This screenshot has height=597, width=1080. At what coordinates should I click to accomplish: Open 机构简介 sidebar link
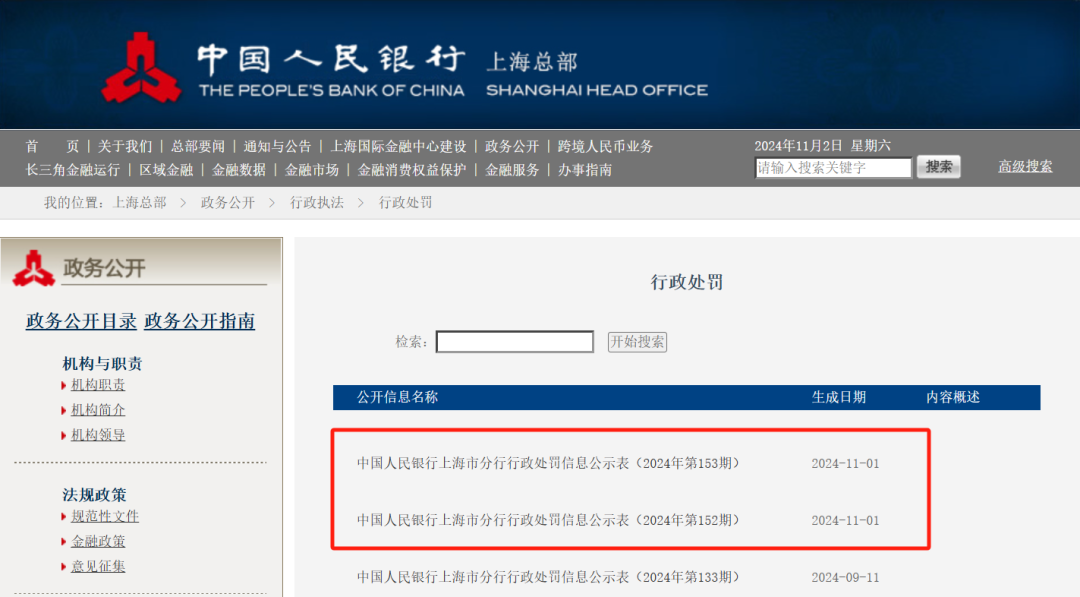click(98, 410)
